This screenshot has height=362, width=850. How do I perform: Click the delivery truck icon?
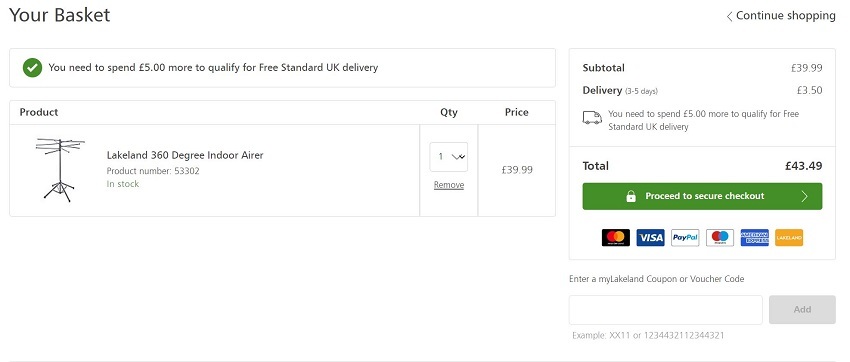coord(592,118)
